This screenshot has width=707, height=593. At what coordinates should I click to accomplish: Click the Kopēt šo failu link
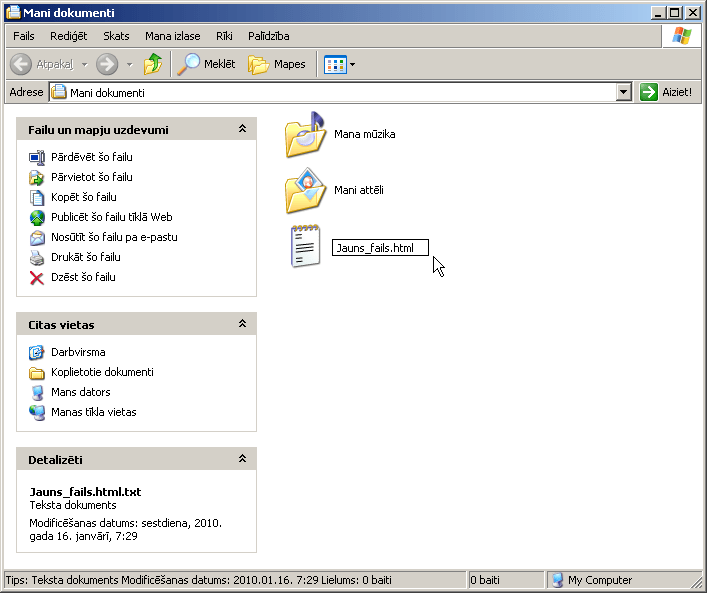pos(84,197)
